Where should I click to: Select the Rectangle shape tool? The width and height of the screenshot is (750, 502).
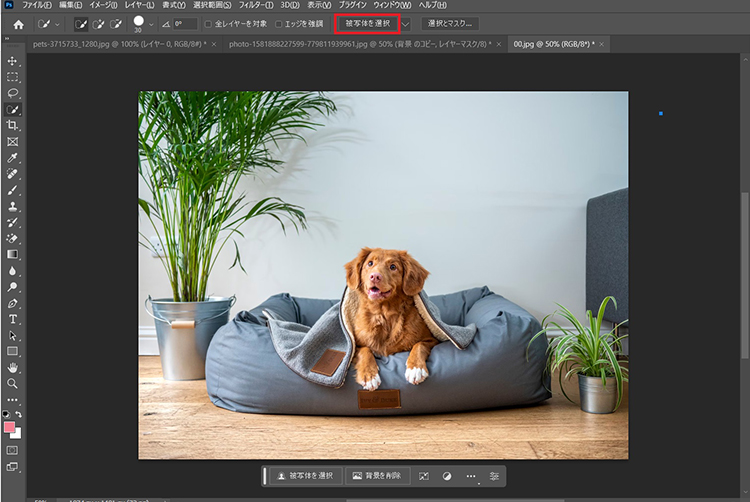[x=12, y=351]
